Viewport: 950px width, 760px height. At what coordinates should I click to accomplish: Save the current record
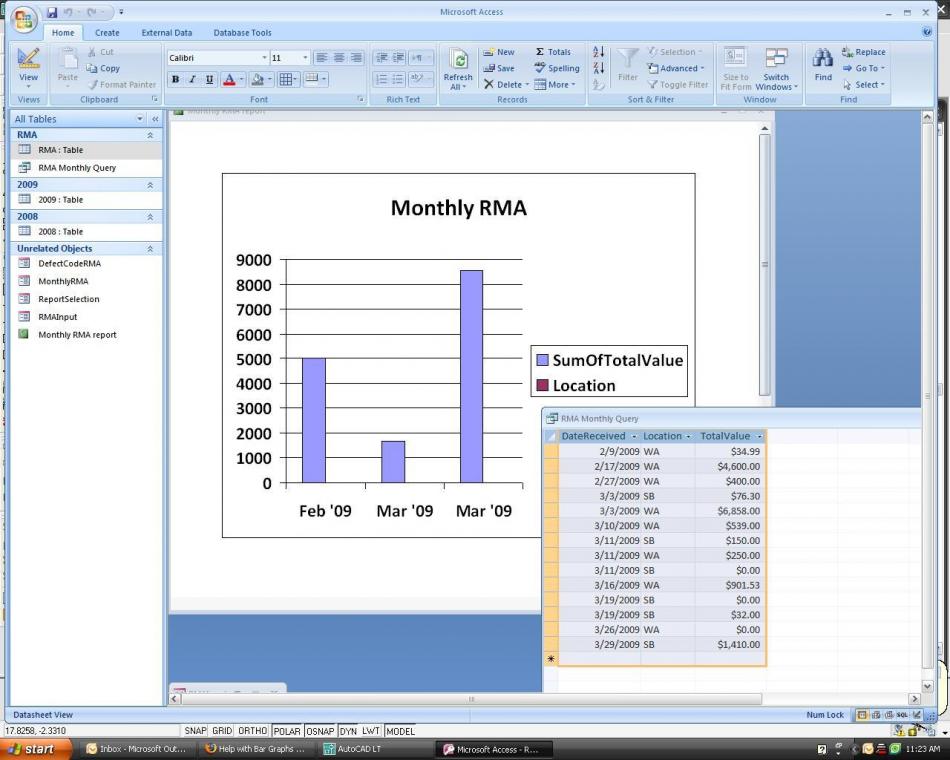coord(499,68)
